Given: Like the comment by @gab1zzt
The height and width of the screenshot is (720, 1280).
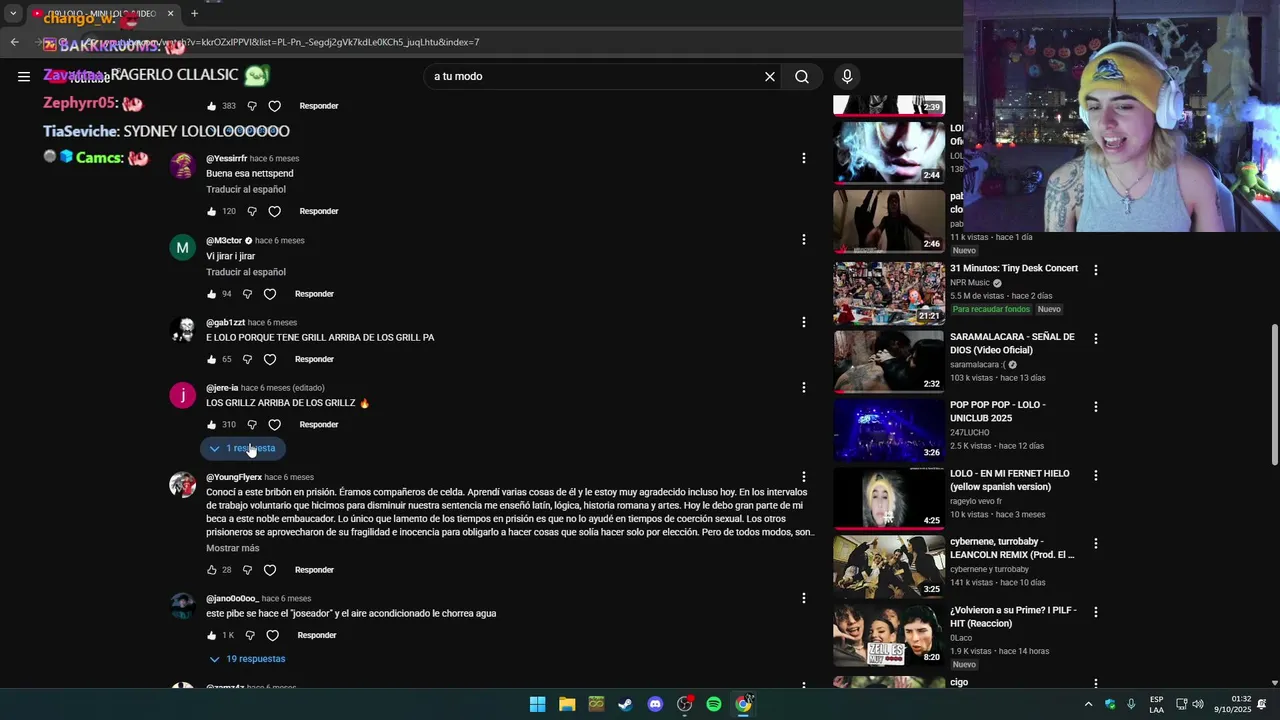Looking at the screenshot, I should coord(211,359).
